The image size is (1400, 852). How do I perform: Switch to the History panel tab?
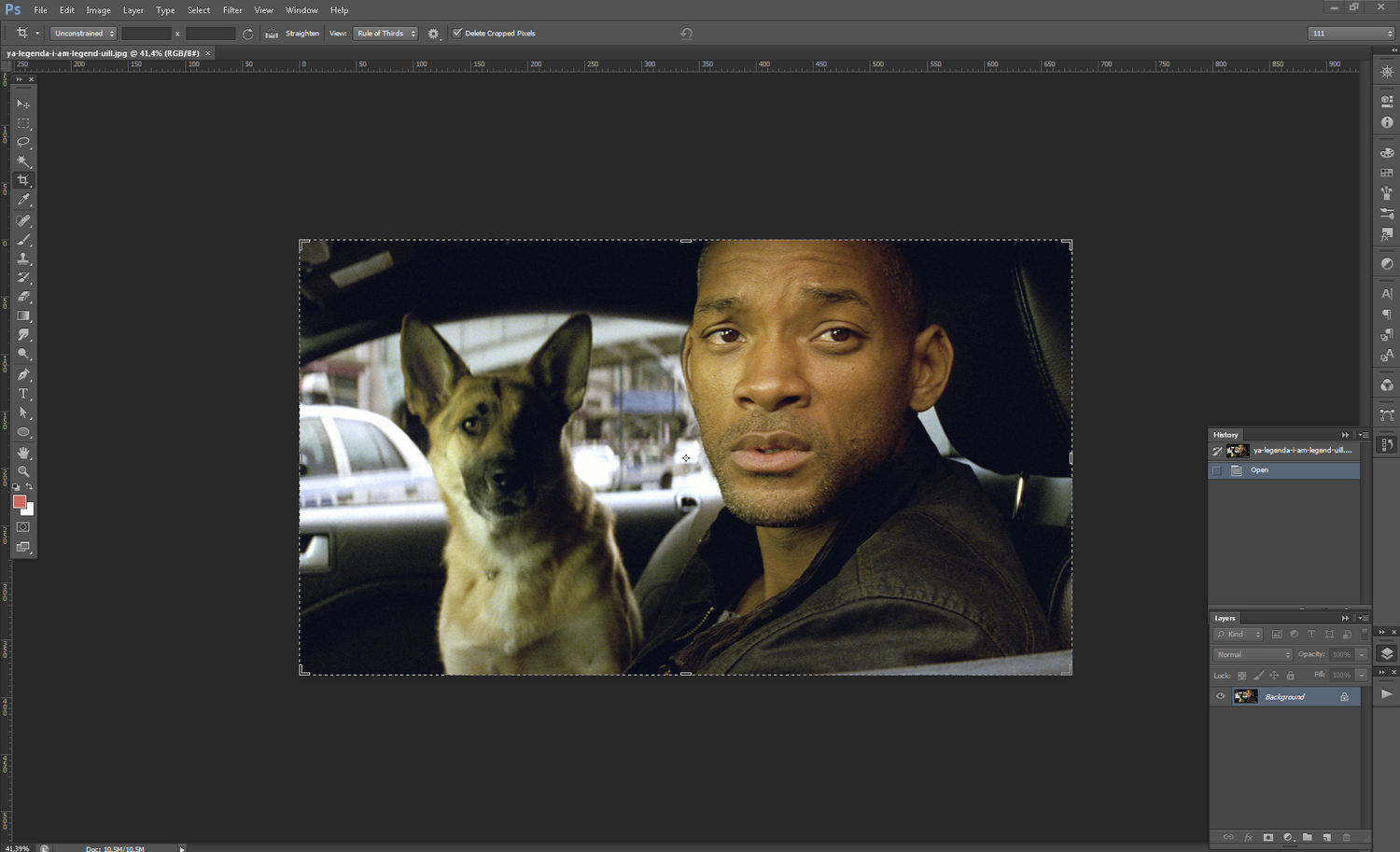tap(1225, 435)
